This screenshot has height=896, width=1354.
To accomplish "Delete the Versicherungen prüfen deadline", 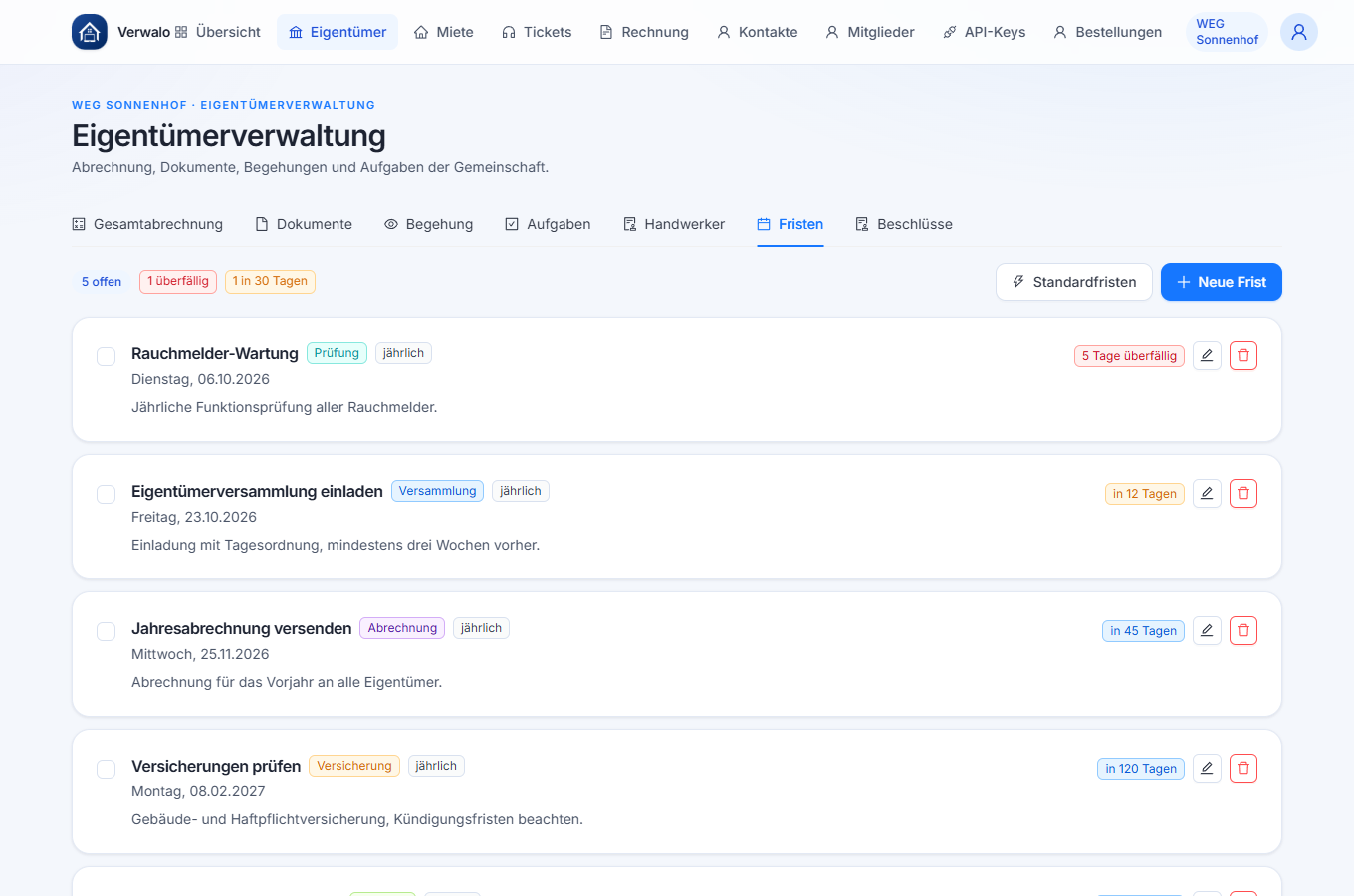I will [1243, 769].
